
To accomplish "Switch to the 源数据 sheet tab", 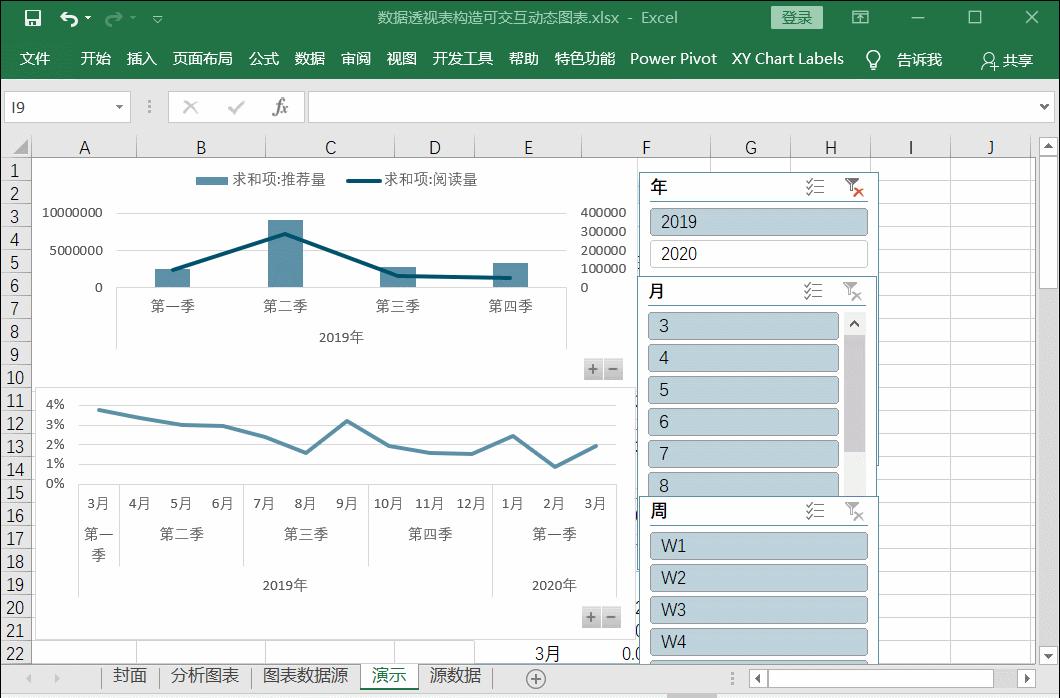I will click(x=455, y=676).
